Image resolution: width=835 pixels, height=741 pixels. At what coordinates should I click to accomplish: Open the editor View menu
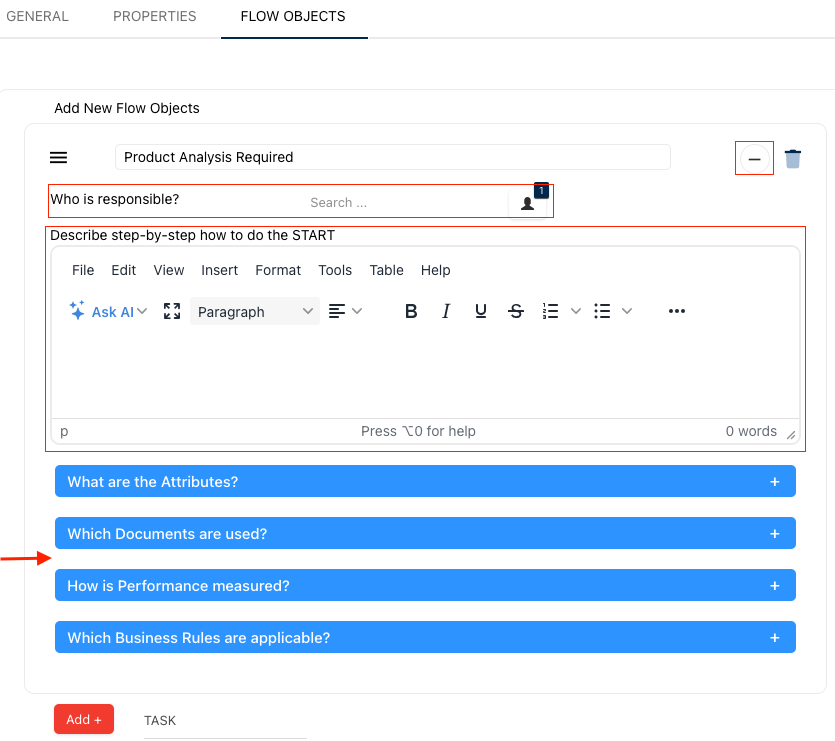click(x=169, y=271)
